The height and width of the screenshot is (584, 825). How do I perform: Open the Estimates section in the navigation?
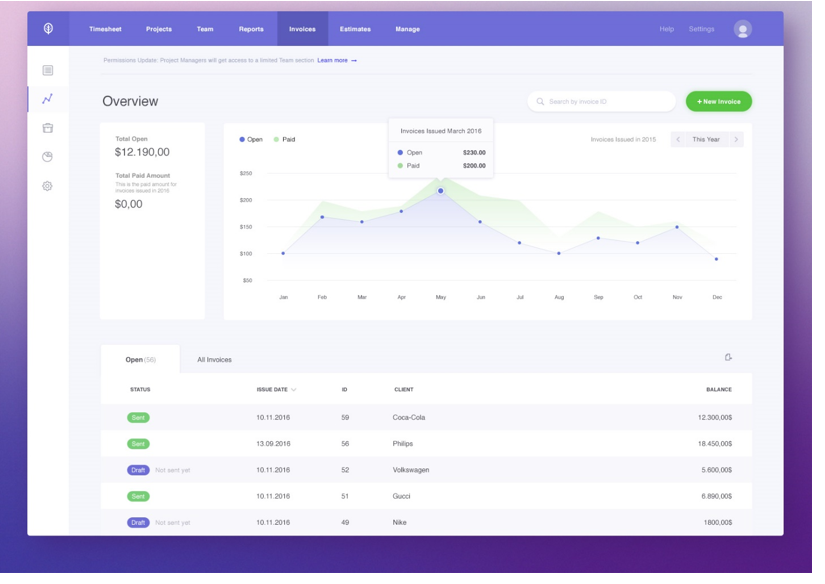[355, 28]
